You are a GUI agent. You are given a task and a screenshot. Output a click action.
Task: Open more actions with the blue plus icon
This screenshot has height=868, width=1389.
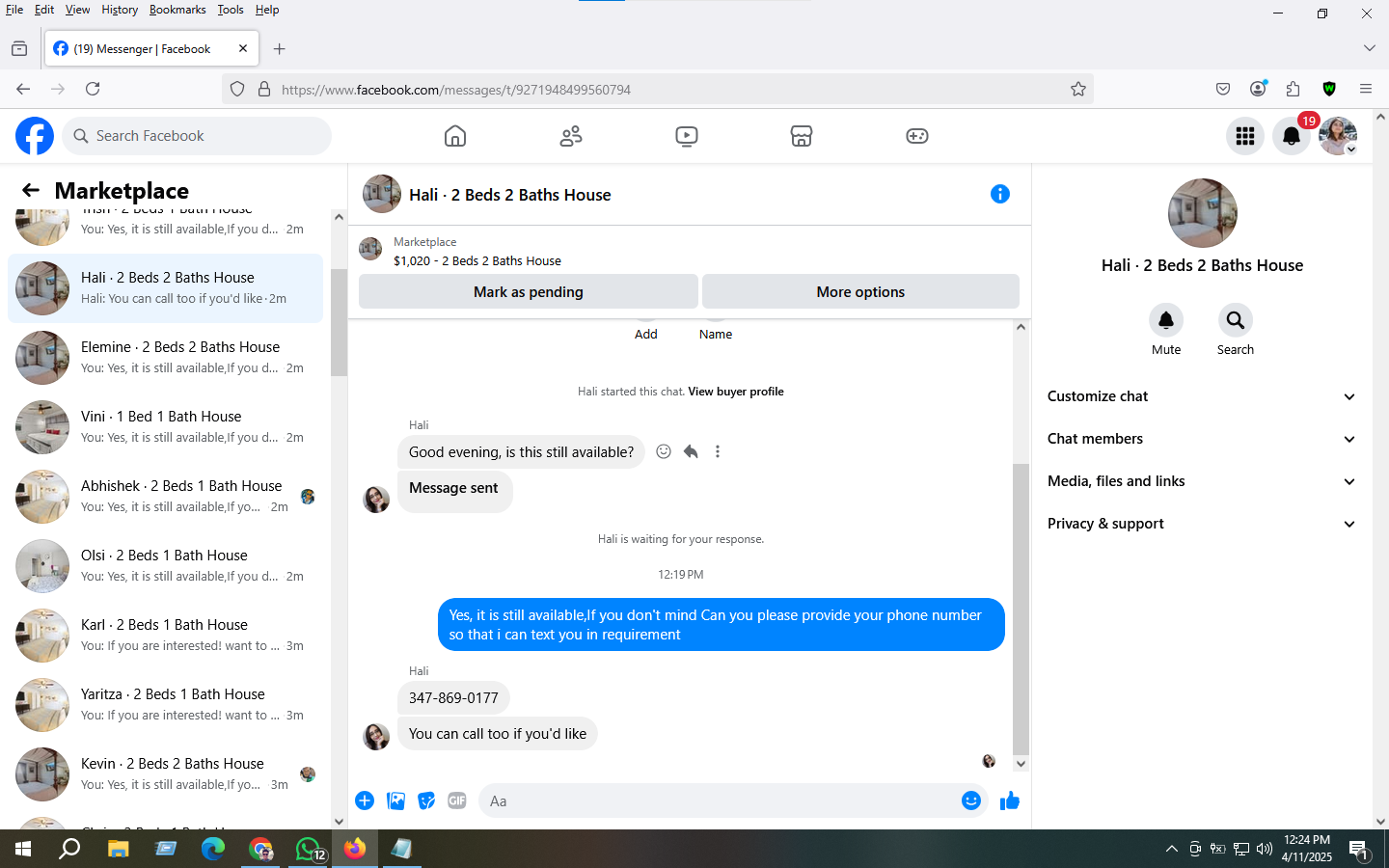click(365, 800)
